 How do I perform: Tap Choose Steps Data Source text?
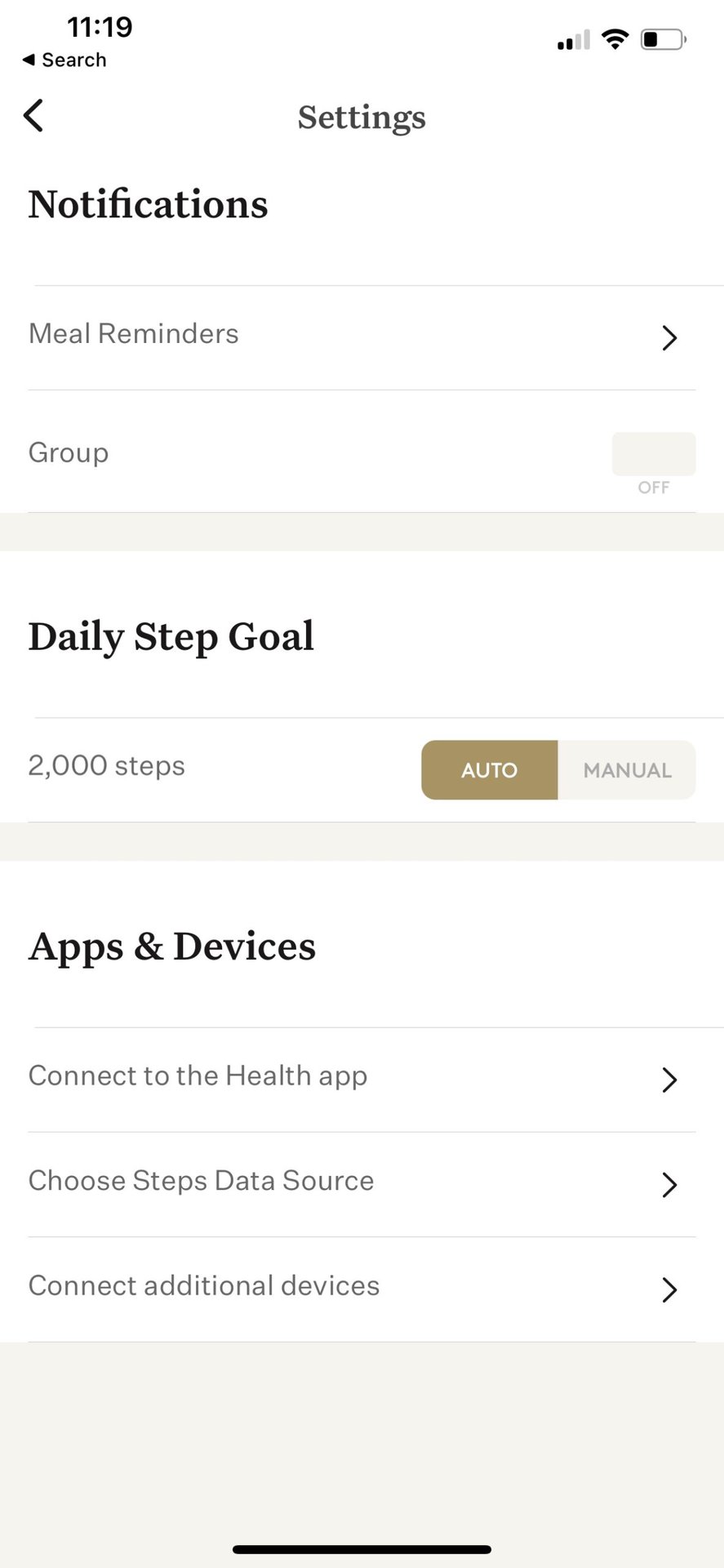click(x=201, y=1181)
